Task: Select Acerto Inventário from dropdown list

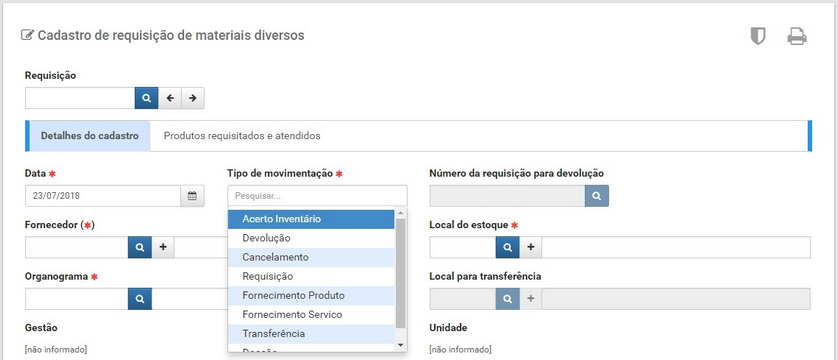Action: pos(311,219)
